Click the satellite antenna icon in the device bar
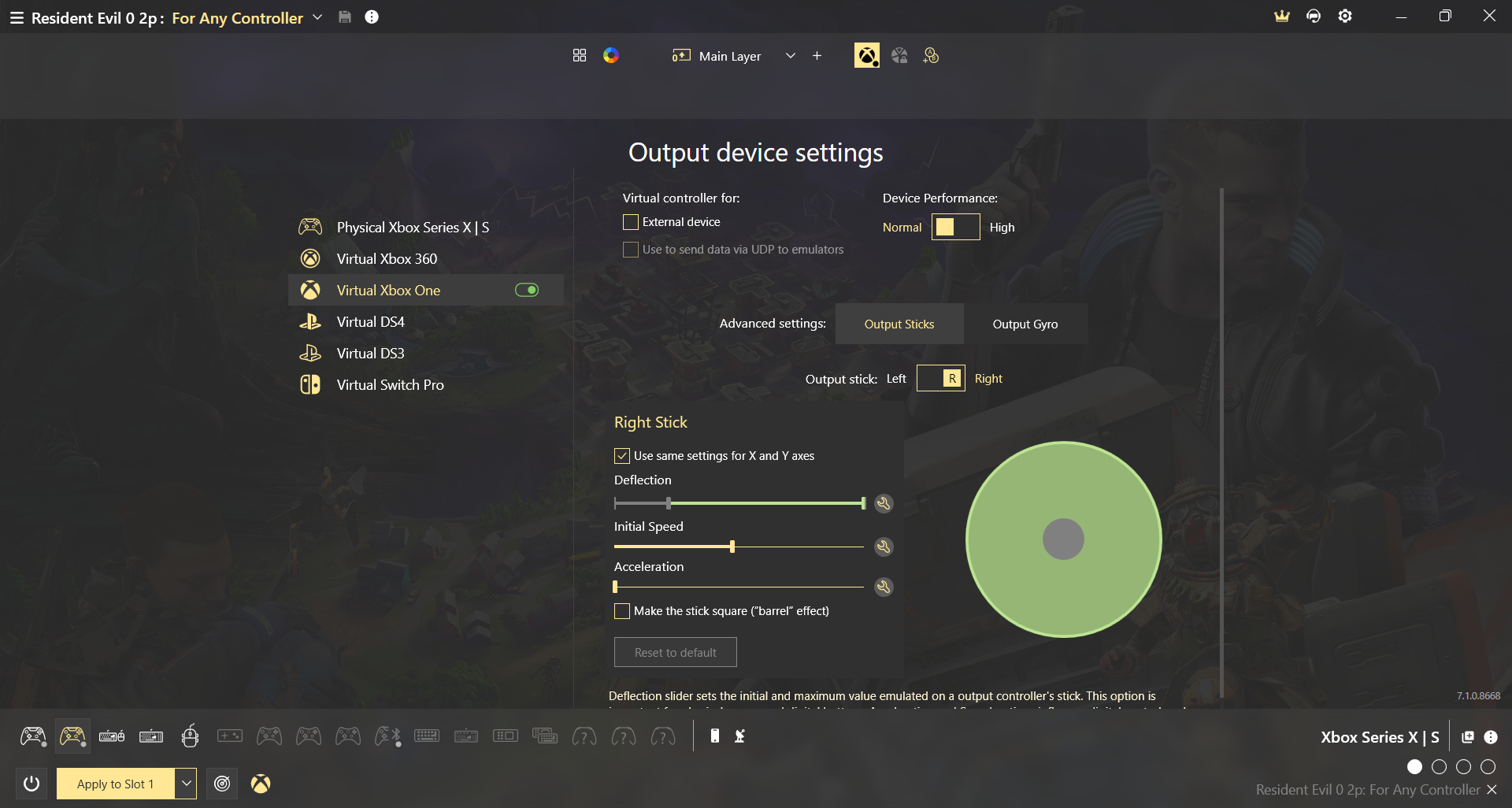 click(x=740, y=736)
